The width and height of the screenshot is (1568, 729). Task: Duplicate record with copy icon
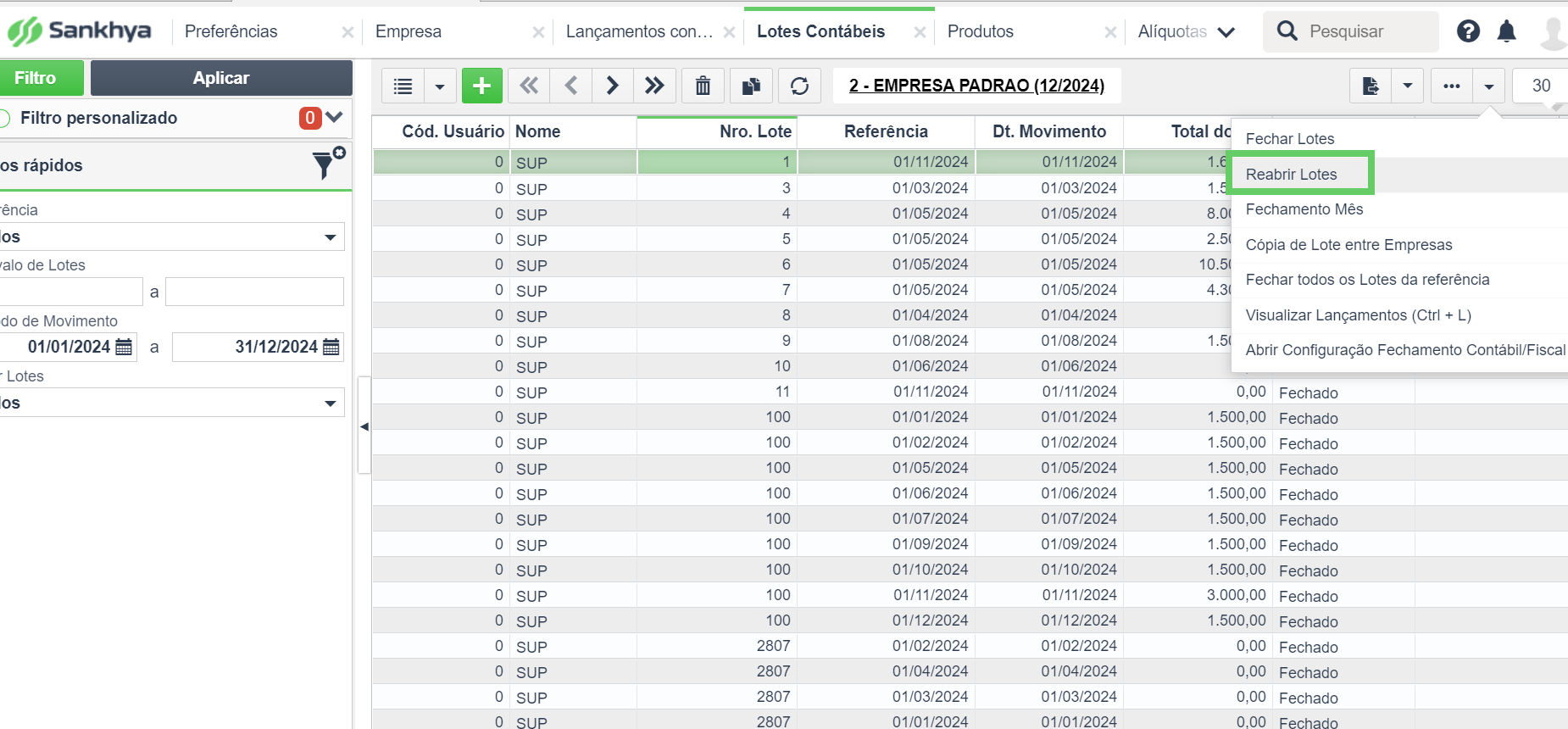click(751, 86)
